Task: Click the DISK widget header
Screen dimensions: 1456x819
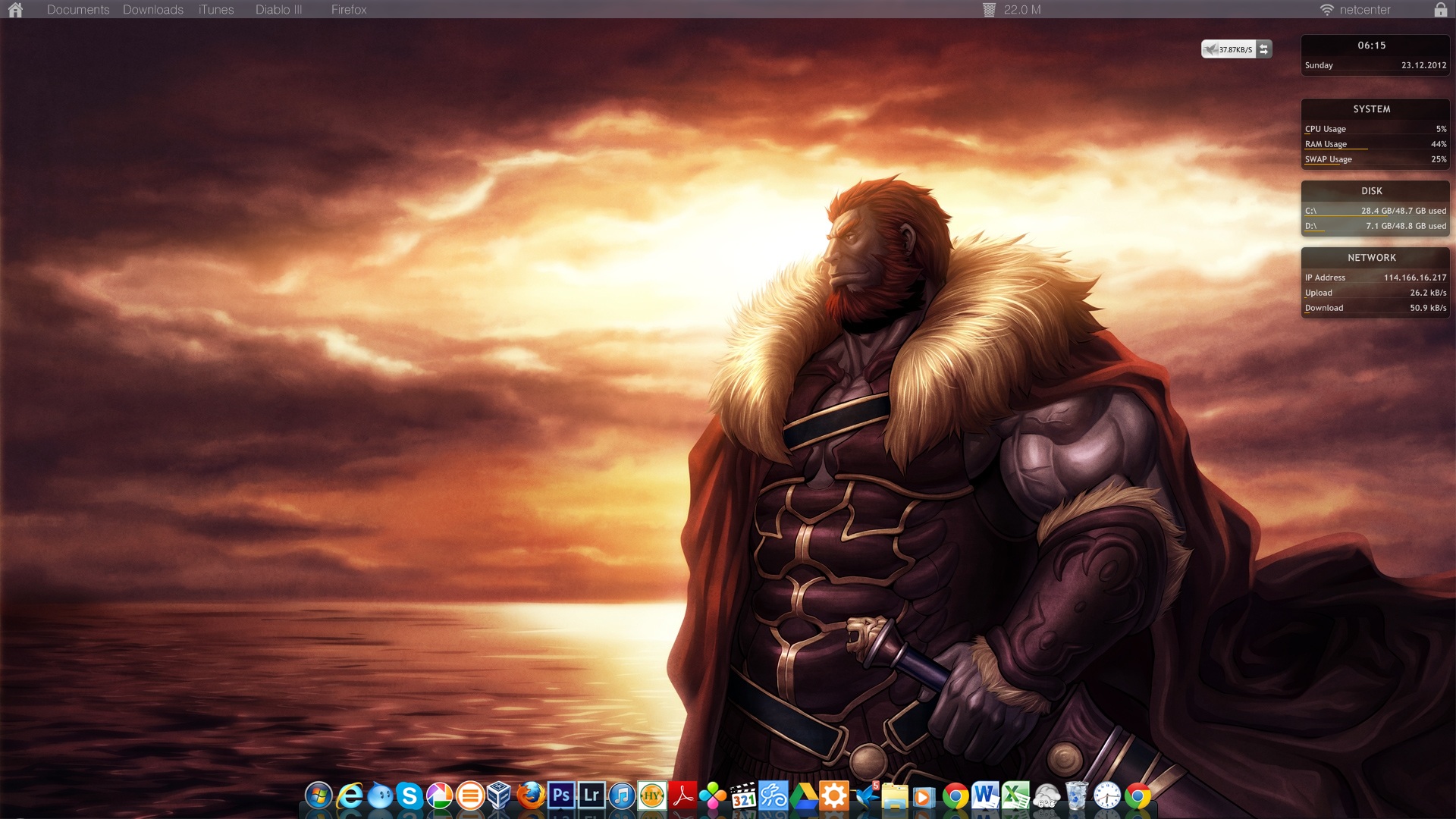Action: click(1371, 191)
